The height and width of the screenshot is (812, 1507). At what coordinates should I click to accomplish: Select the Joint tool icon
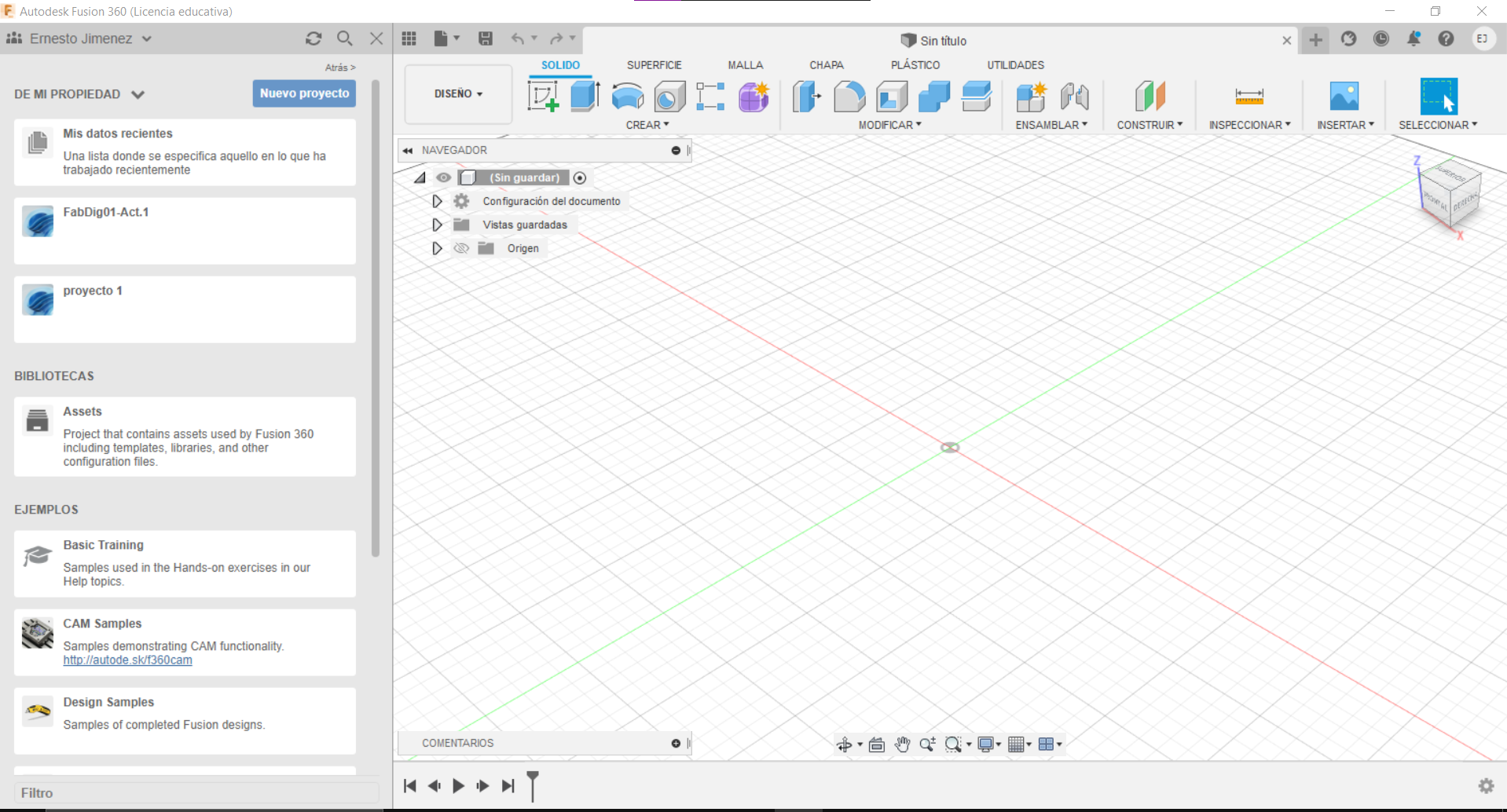pyautogui.click(x=1074, y=97)
